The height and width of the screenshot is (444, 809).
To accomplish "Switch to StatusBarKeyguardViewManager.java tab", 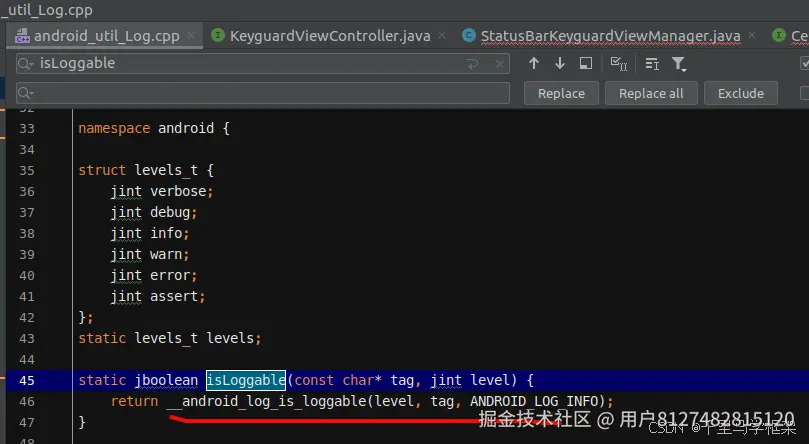I will pos(610,36).
